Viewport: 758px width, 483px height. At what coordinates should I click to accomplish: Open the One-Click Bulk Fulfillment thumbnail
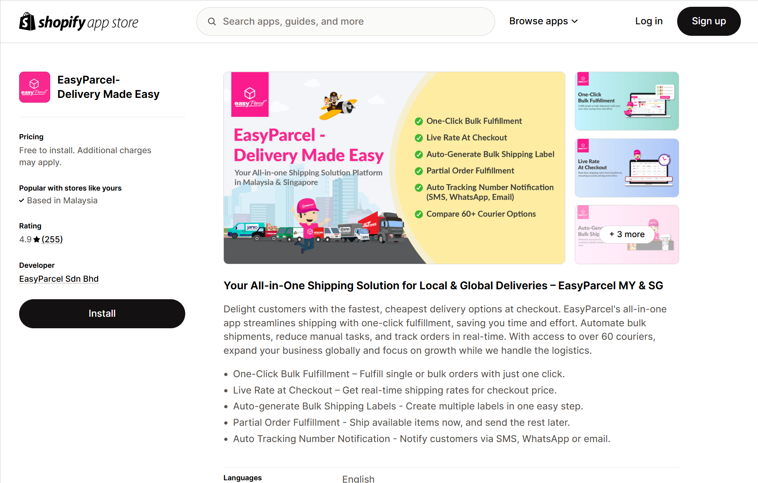click(627, 101)
